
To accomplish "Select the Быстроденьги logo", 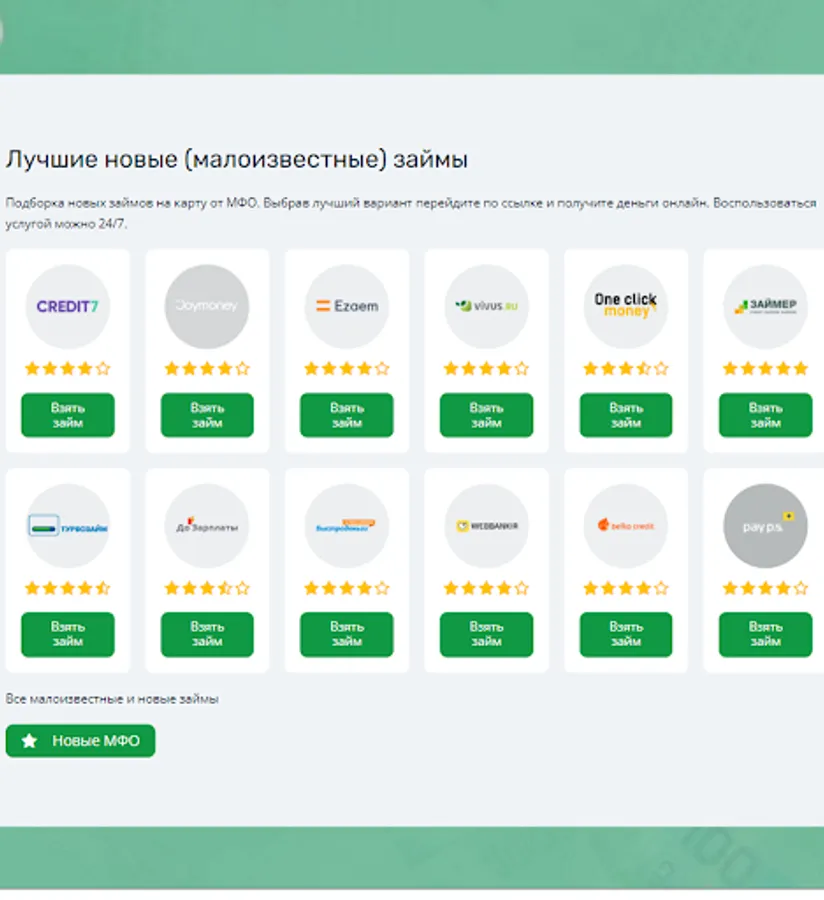I will pyautogui.click(x=347, y=526).
